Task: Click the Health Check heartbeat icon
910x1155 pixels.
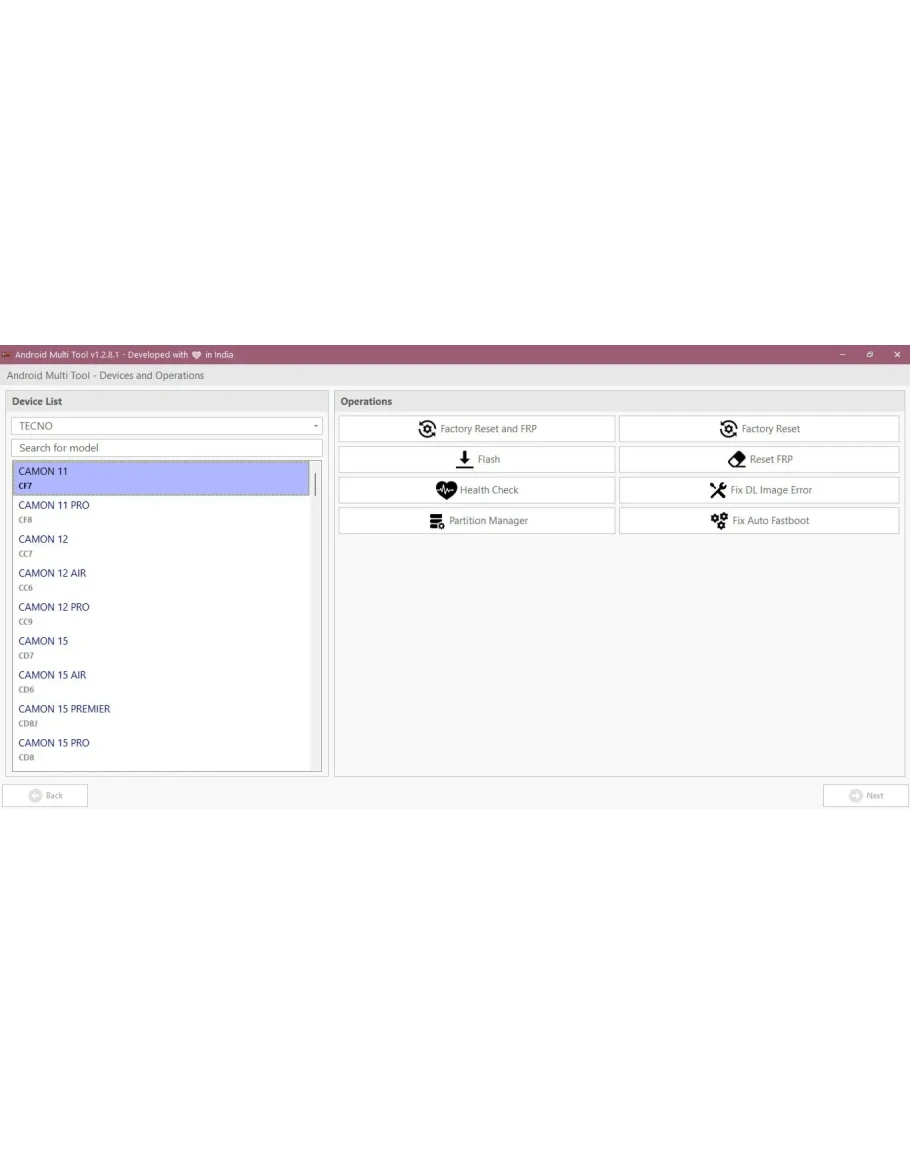Action: [x=446, y=490]
